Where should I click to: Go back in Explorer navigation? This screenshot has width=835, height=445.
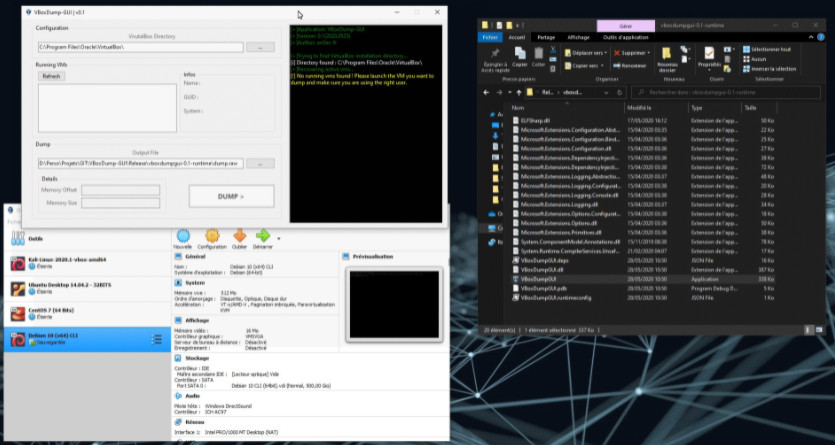click(486, 92)
